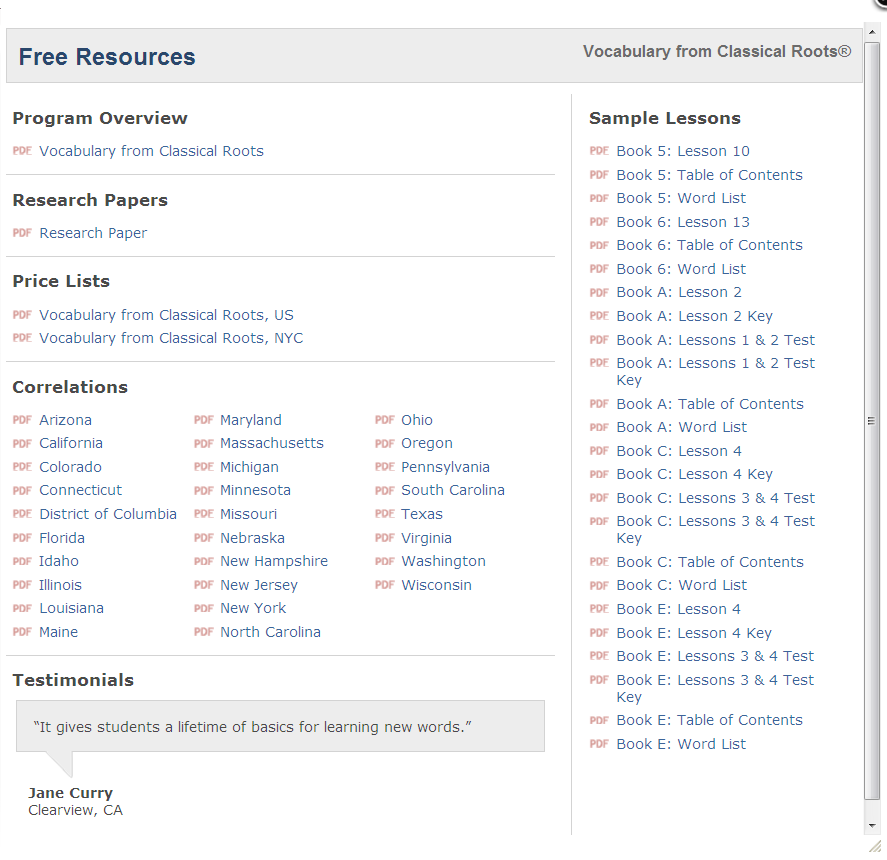The width and height of the screenshot is (887, 860).
Task: Open the Pennsylvania correlation link
Action: (x=445, y=467)
